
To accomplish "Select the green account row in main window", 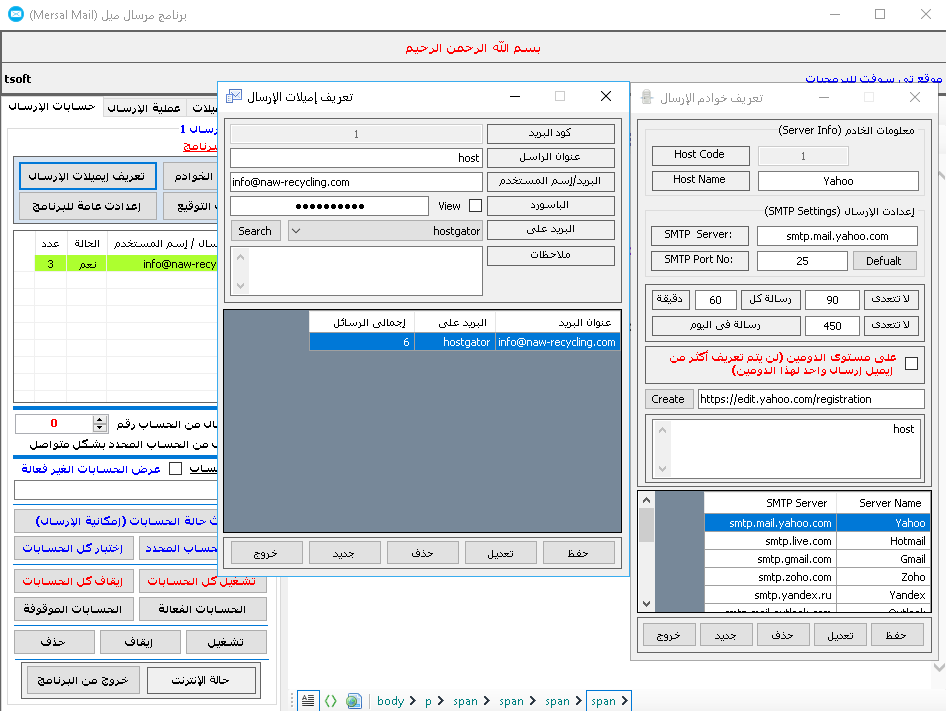I will (x=126, y=264).
